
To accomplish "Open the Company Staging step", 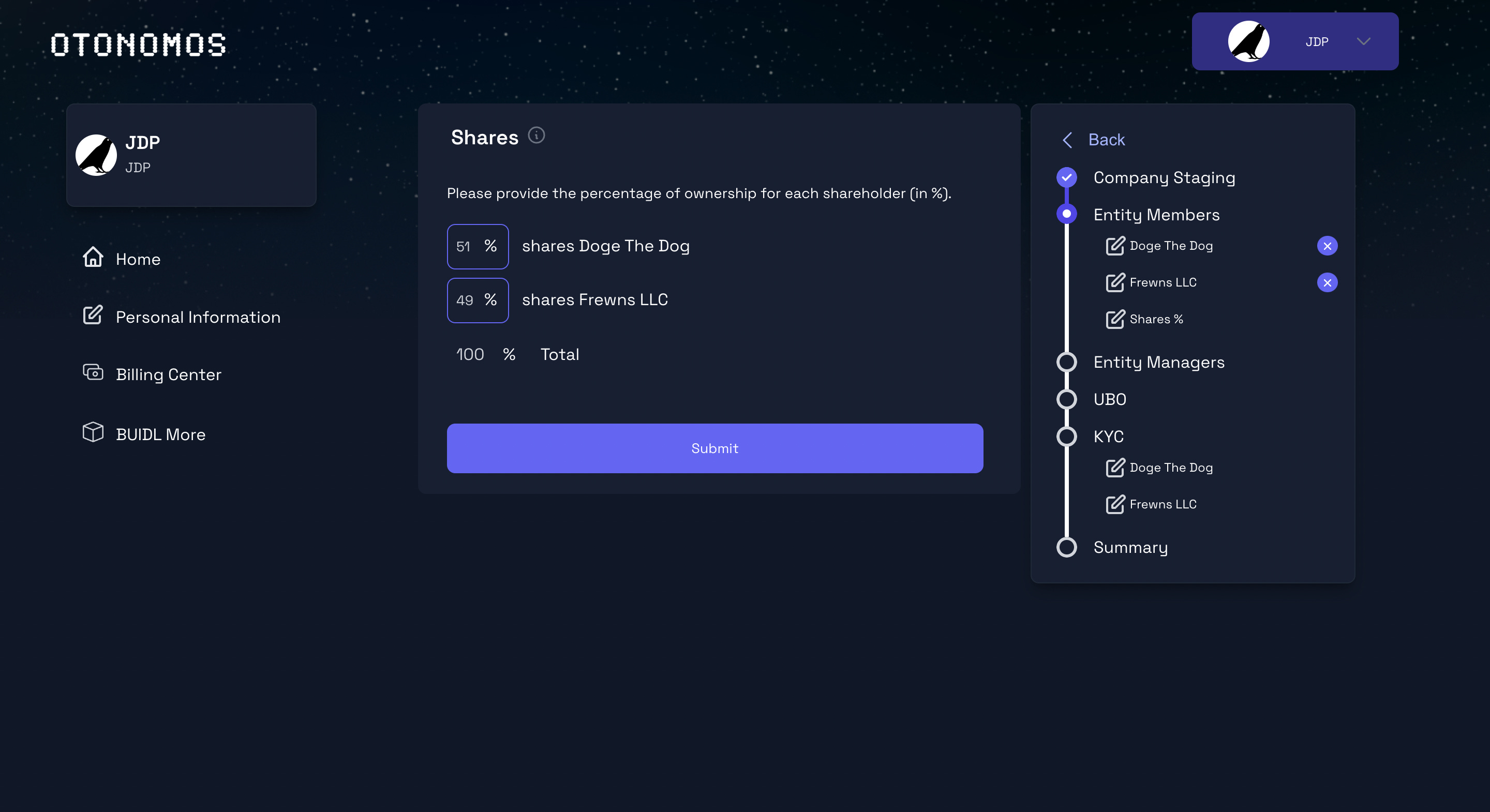I will tap(1163, 177).
